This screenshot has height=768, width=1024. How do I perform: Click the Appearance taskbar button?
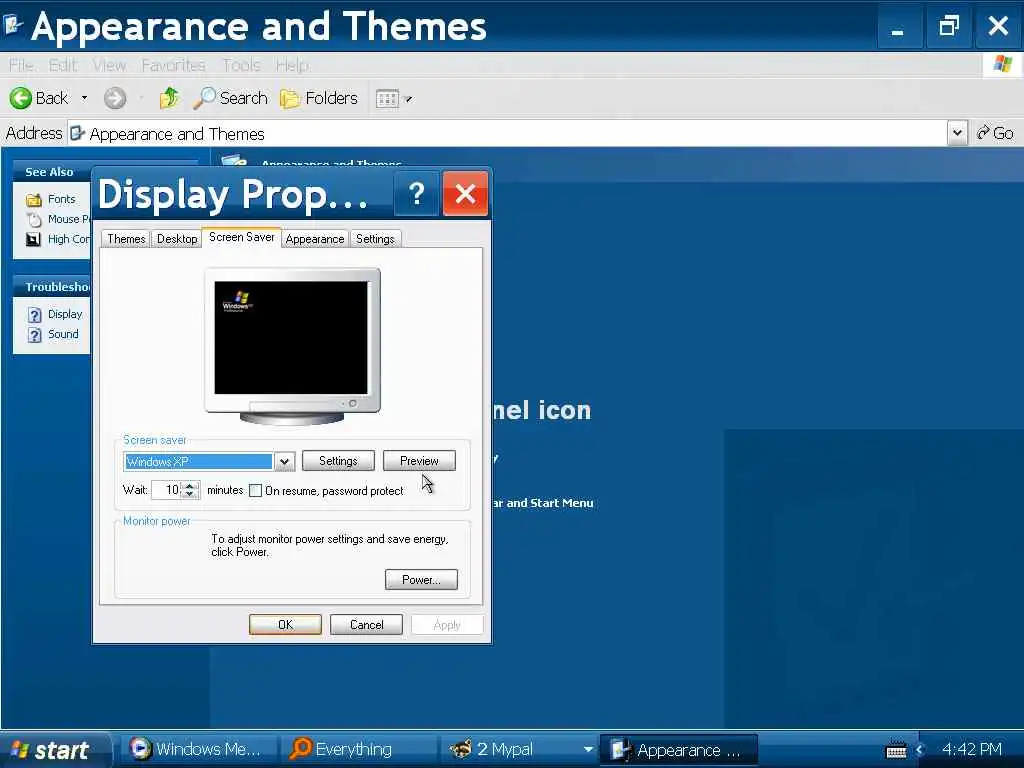pyautogui.click(x=679, y=750)
